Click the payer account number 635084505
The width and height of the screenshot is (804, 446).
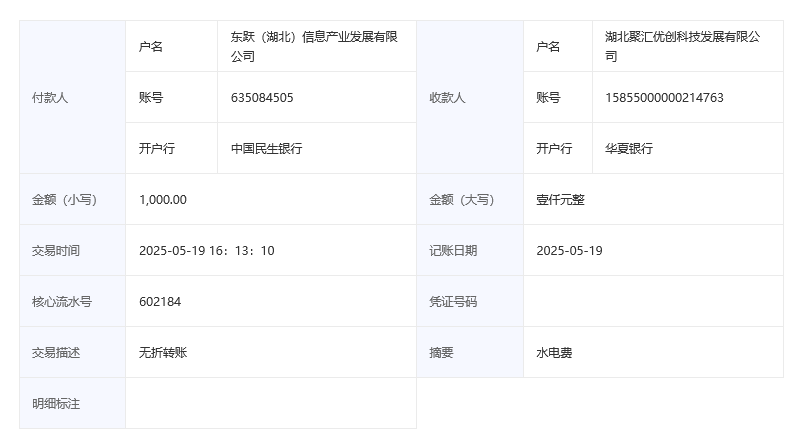(262, 98)
